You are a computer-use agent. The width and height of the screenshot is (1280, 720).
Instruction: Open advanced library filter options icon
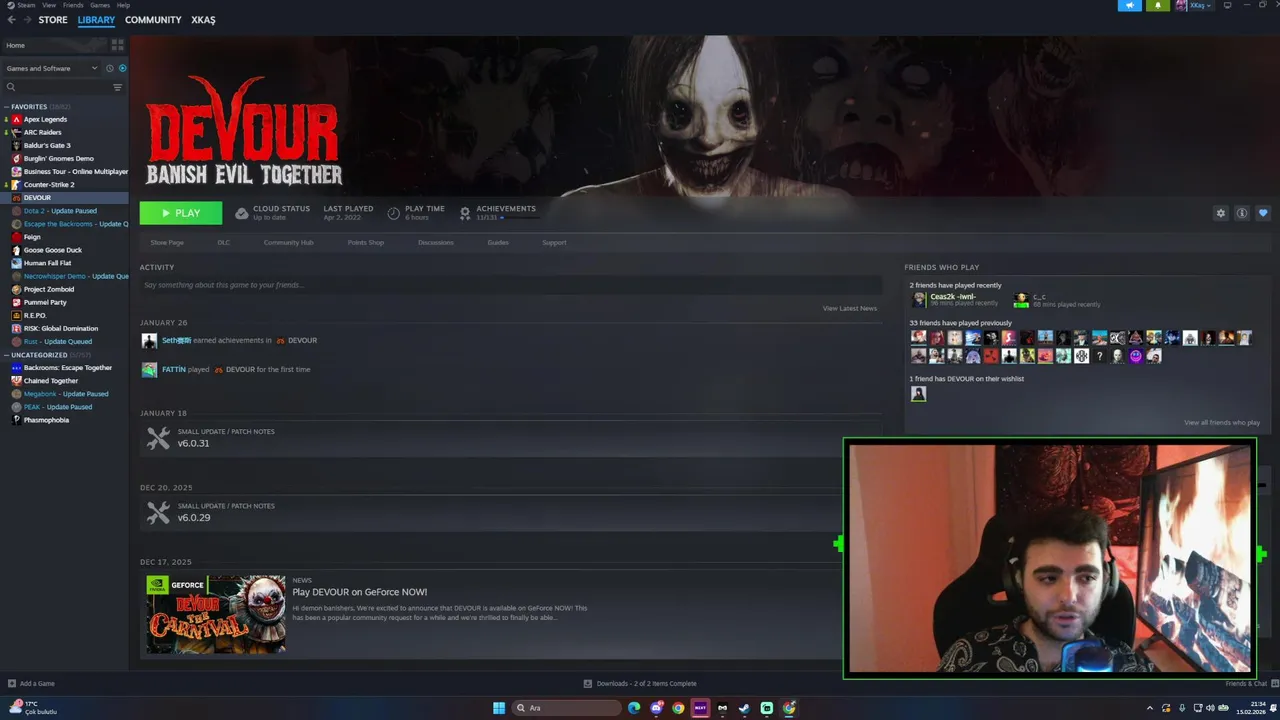[x=117, y=87]
